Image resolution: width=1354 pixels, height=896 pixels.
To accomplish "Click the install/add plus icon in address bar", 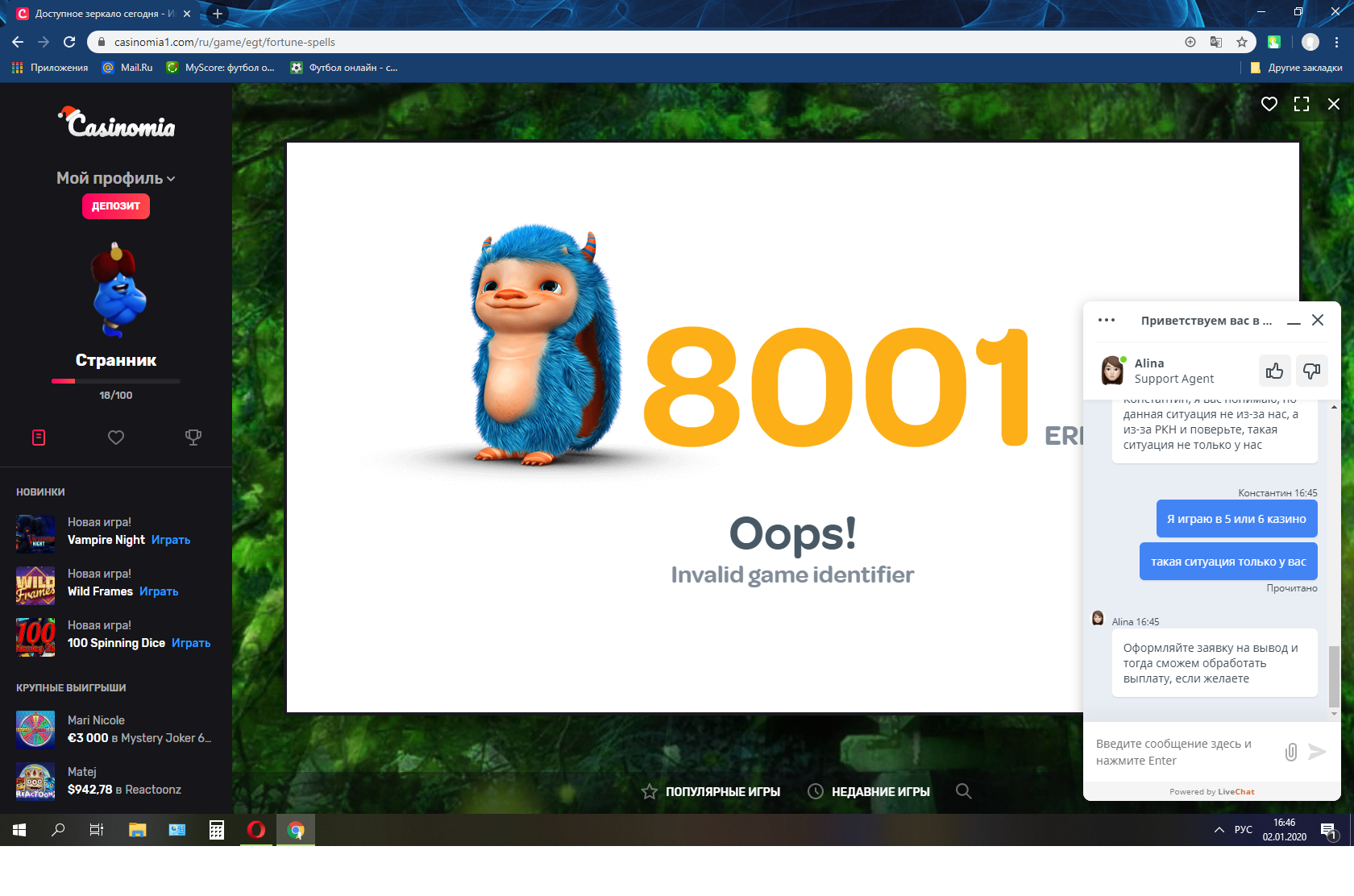I will [x=1190, y=42].
